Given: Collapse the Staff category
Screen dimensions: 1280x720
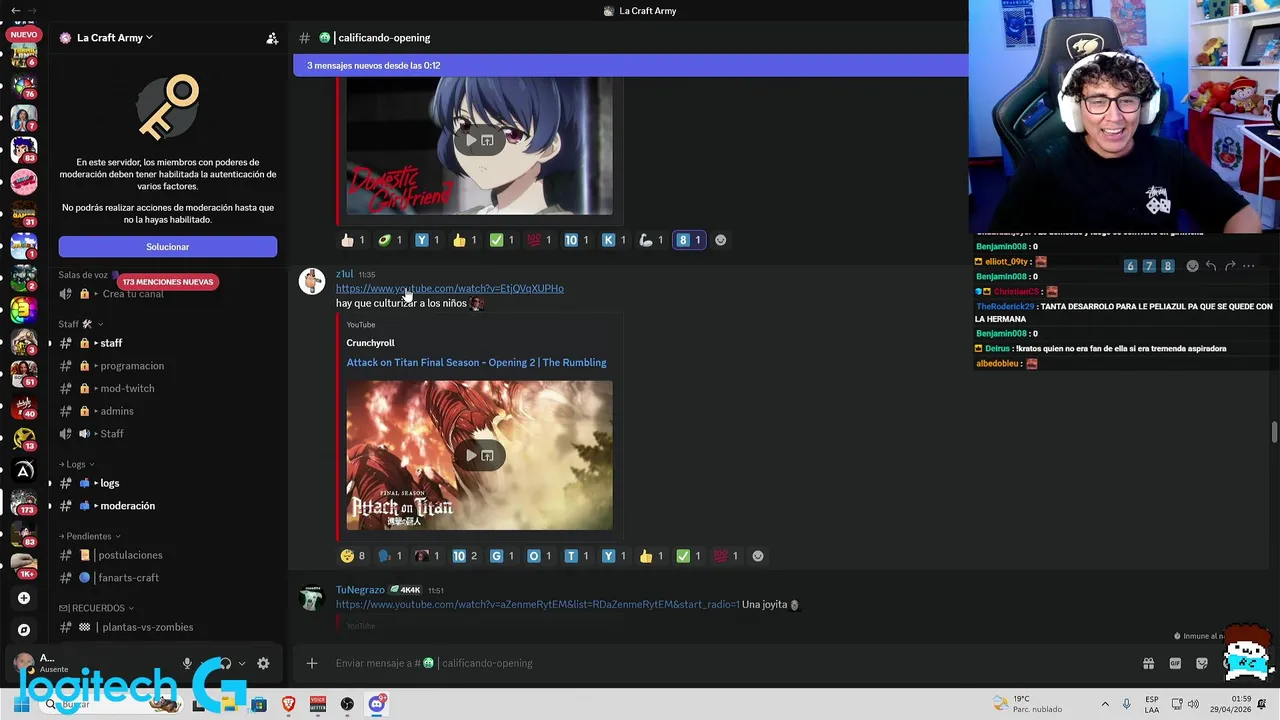Looking at the screenshot, I should point(81,324).
